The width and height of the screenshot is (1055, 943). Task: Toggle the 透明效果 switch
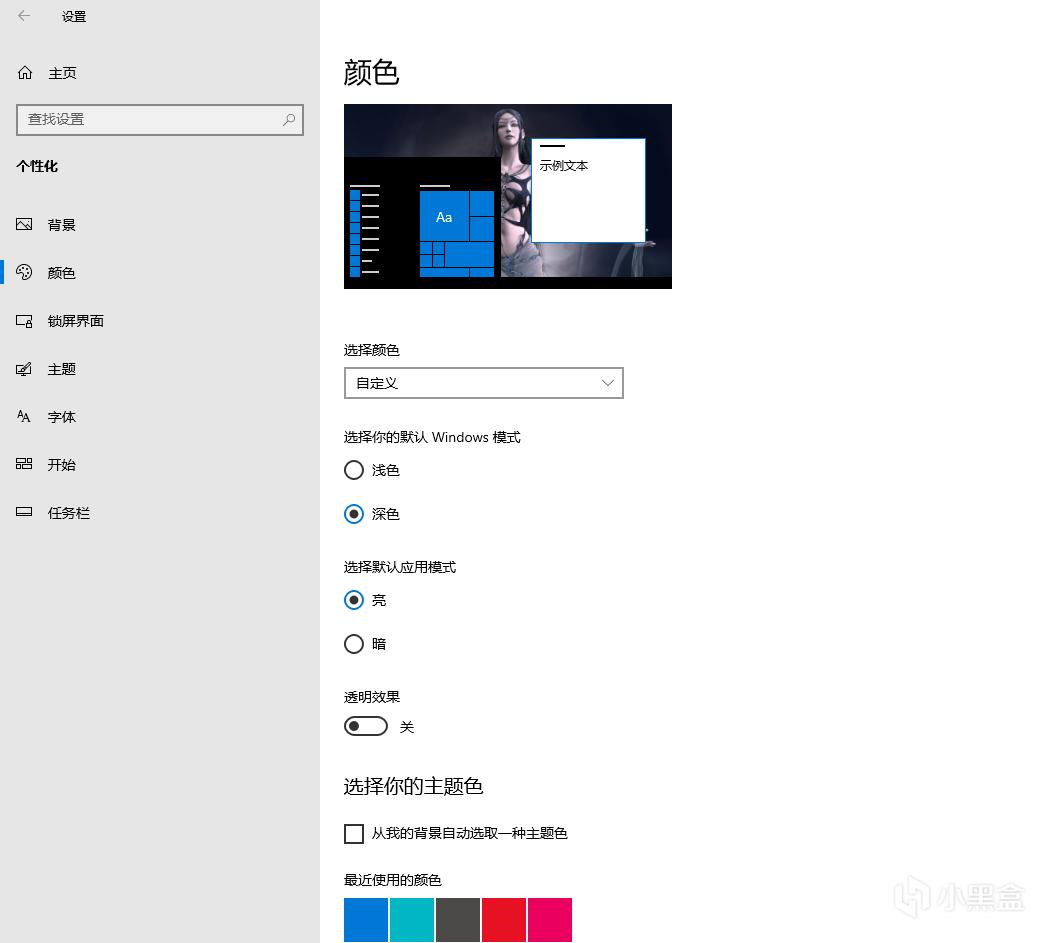point(366,726)
